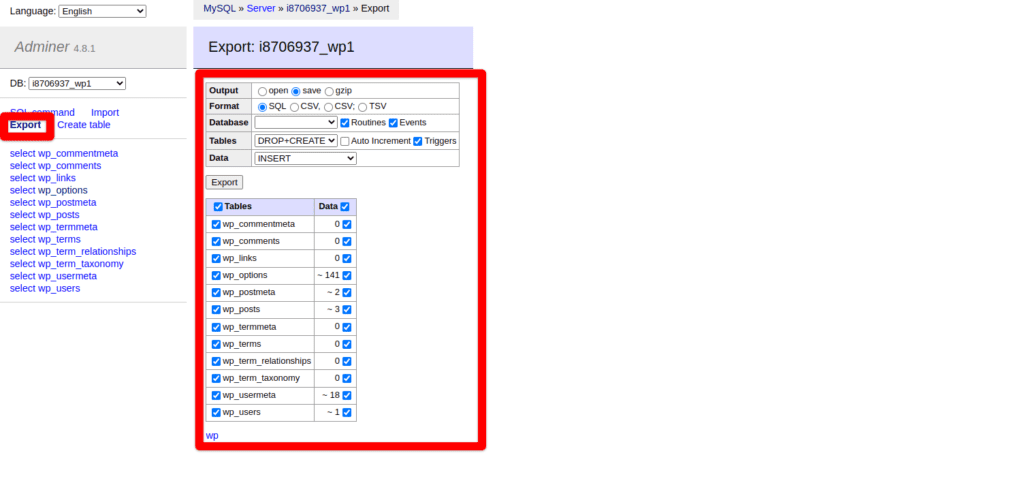Toggle data checkbox for wp_users row

click(x=347, y=412)
